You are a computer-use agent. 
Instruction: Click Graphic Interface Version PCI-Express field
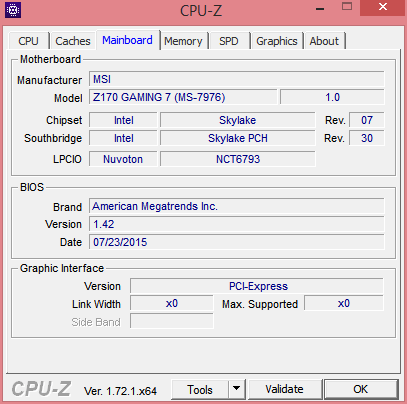257,286
